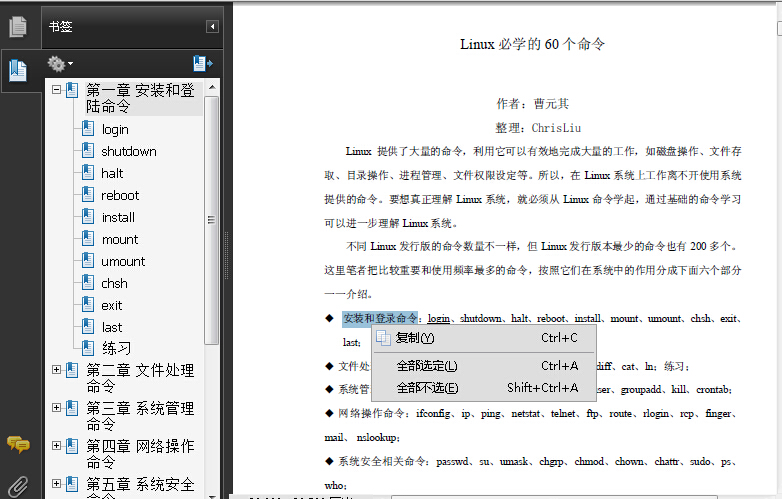The width and height of the screenshot is (782, 499).
Task: Choose 复制(Y) from context menu
Action: pyautogui.click(x=484, y=338)
